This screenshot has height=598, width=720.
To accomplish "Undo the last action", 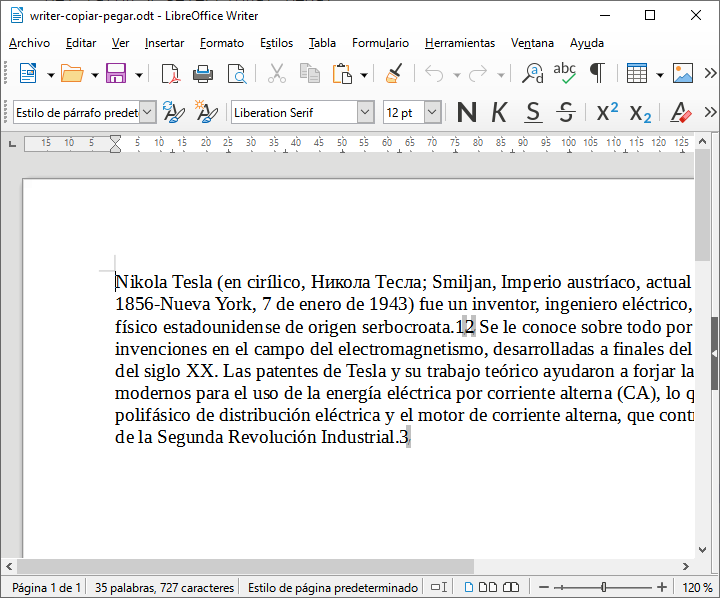I will click(x=434, y=73).
